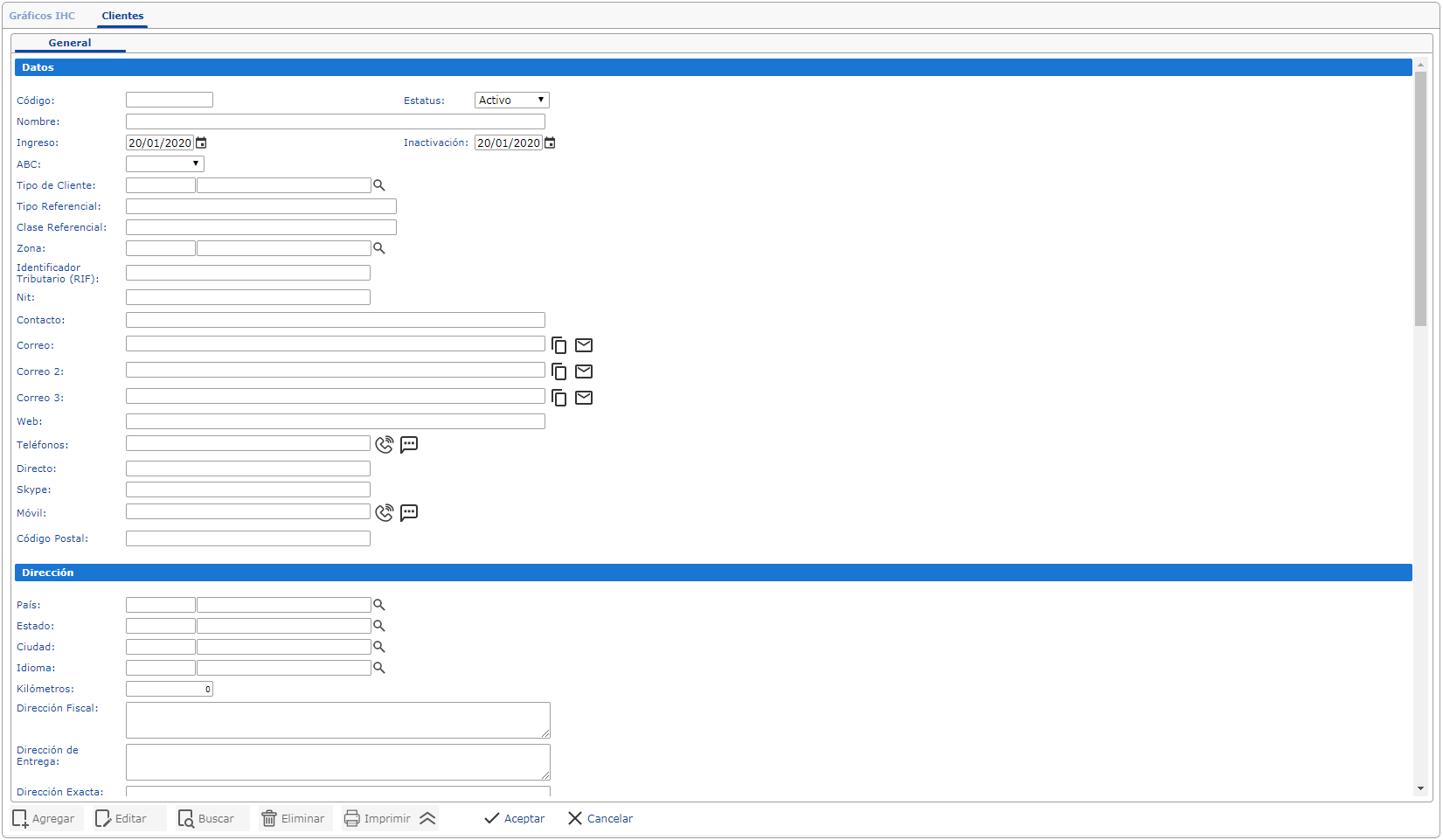
Task: Collapse the toolbar using double chevron arrow
Action: [427, 819]
